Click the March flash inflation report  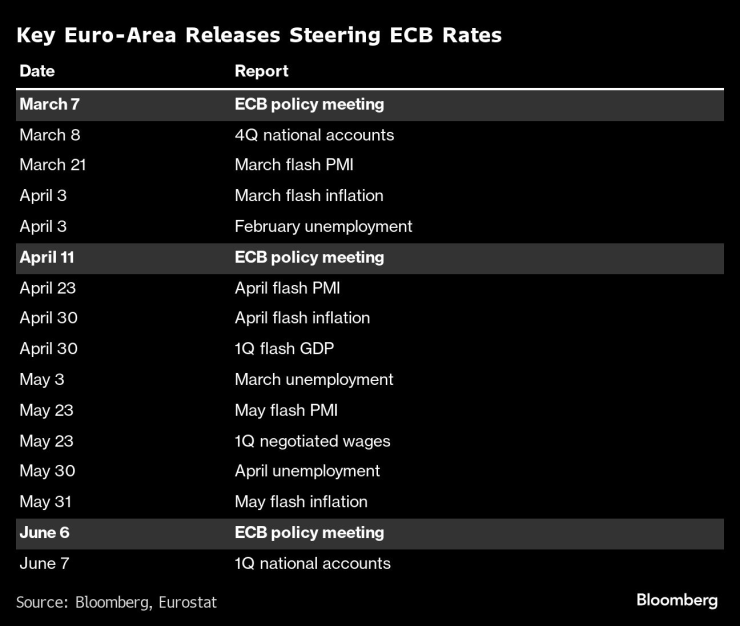pos(309,196)
